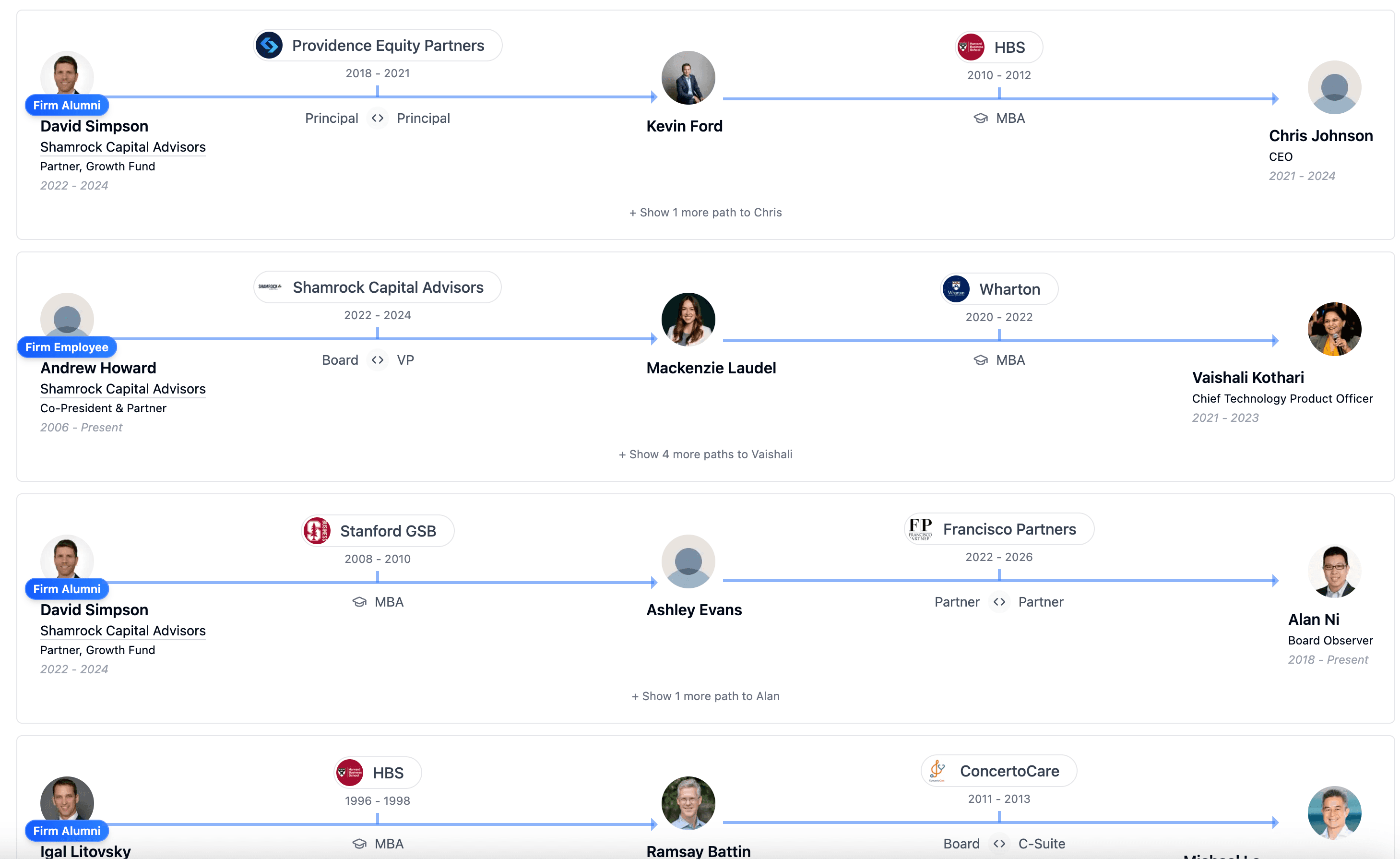This screenshot has height=859, width=1400.
Task: Click the ConcertoCare logo icon
Action: 937,770
